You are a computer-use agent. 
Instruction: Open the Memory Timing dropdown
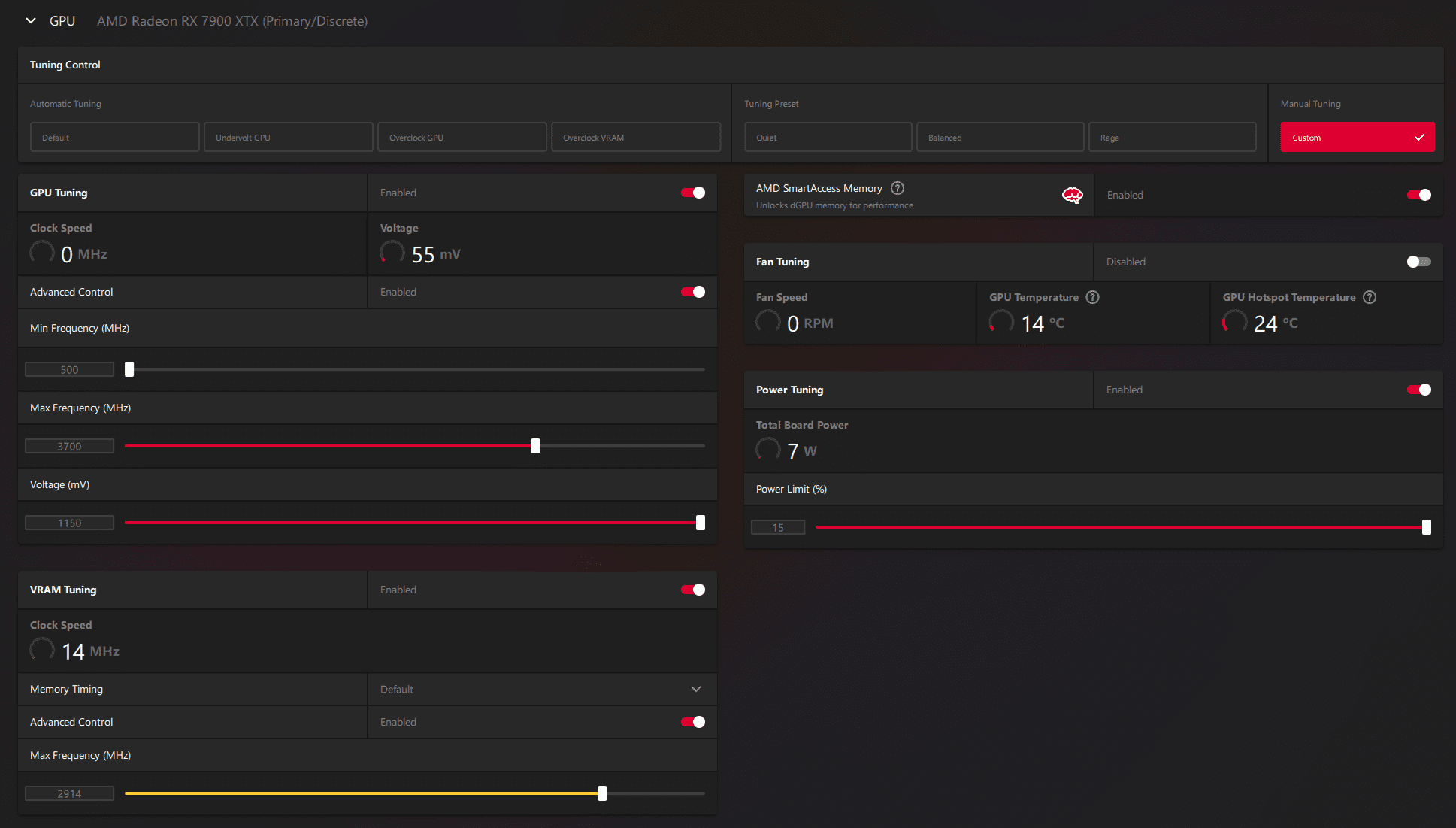click(543, 689)
